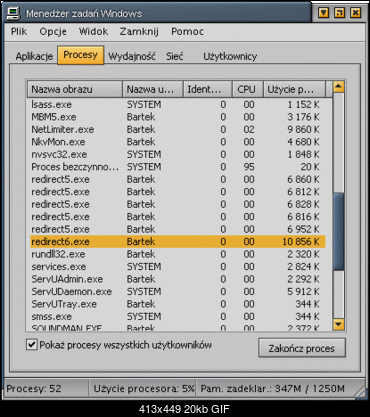Screen dimensions: 370x417
Task: Select the nvsvc32.exe process
Action: pyautogui.click(x=177, y=154)
